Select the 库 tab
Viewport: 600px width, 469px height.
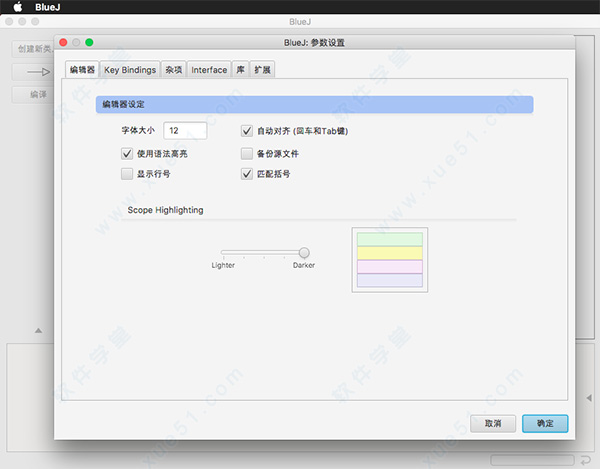240,70
